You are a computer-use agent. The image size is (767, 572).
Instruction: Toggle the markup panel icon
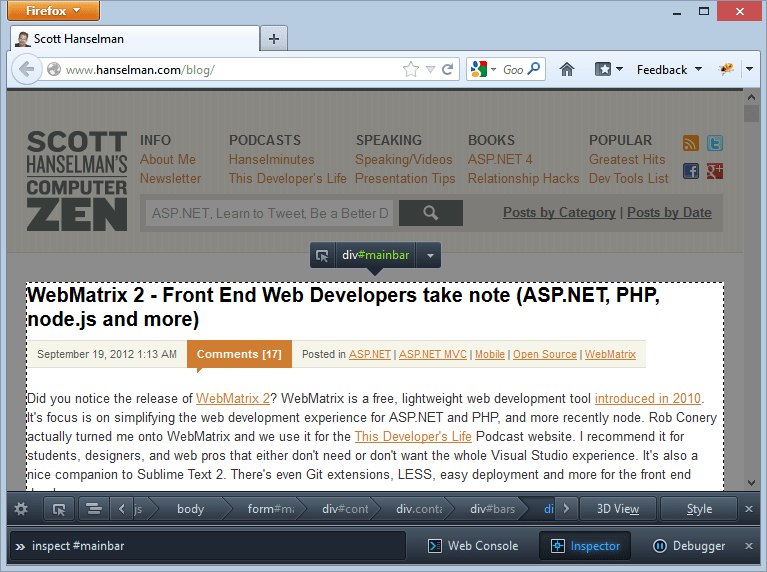coord(94,509)
